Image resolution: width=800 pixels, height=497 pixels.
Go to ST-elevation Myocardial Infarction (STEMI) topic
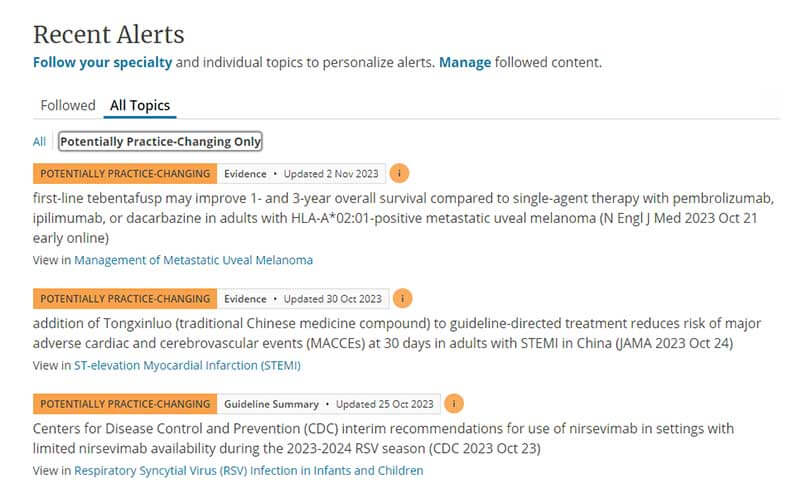[187, 365]
